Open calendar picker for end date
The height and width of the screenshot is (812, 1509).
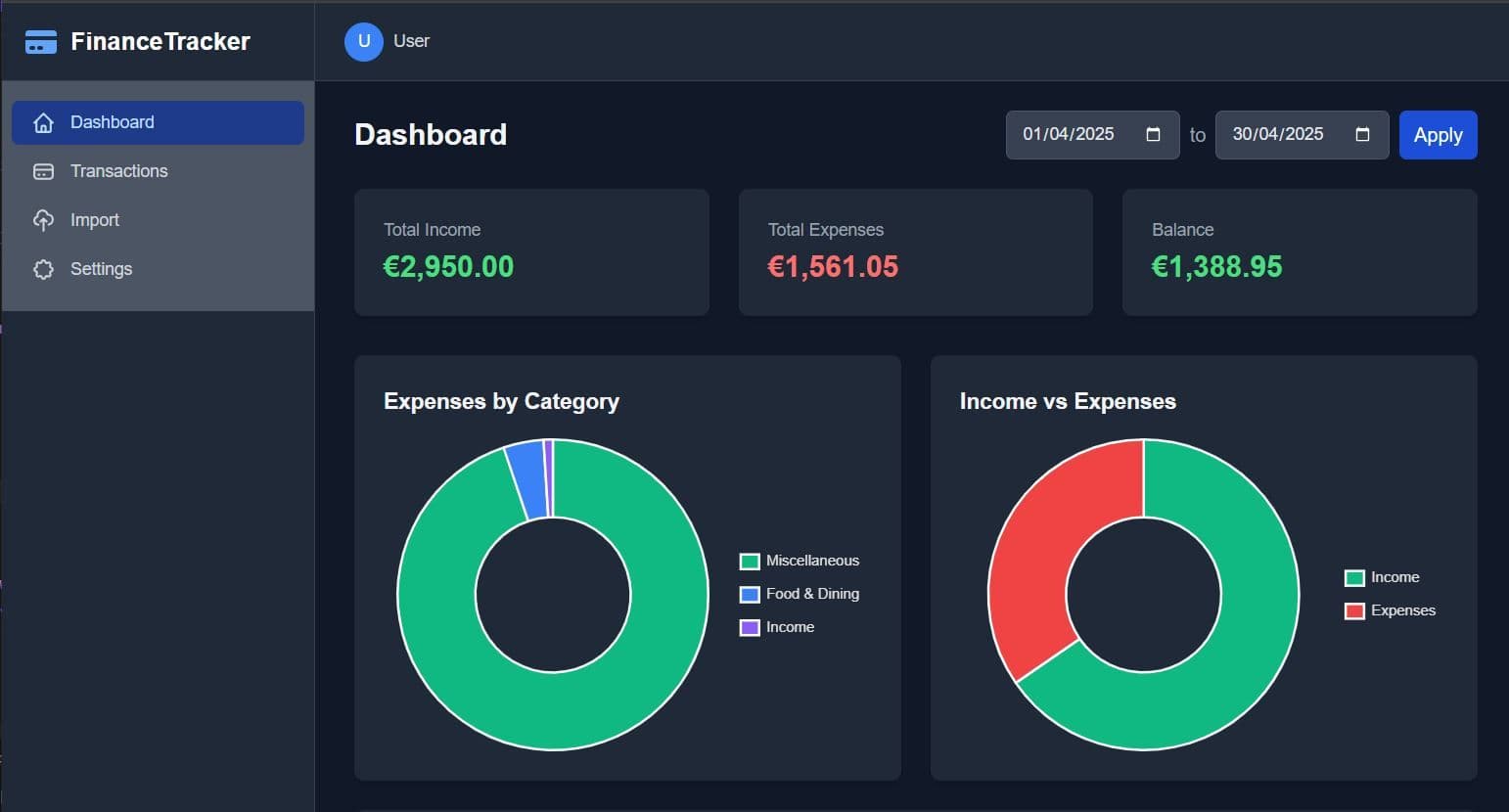[x=1362, y=135]
